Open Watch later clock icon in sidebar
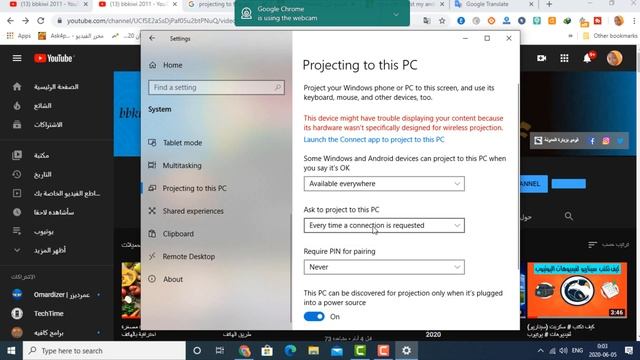This screenshot has height=360, width=640. coord(17,212)
